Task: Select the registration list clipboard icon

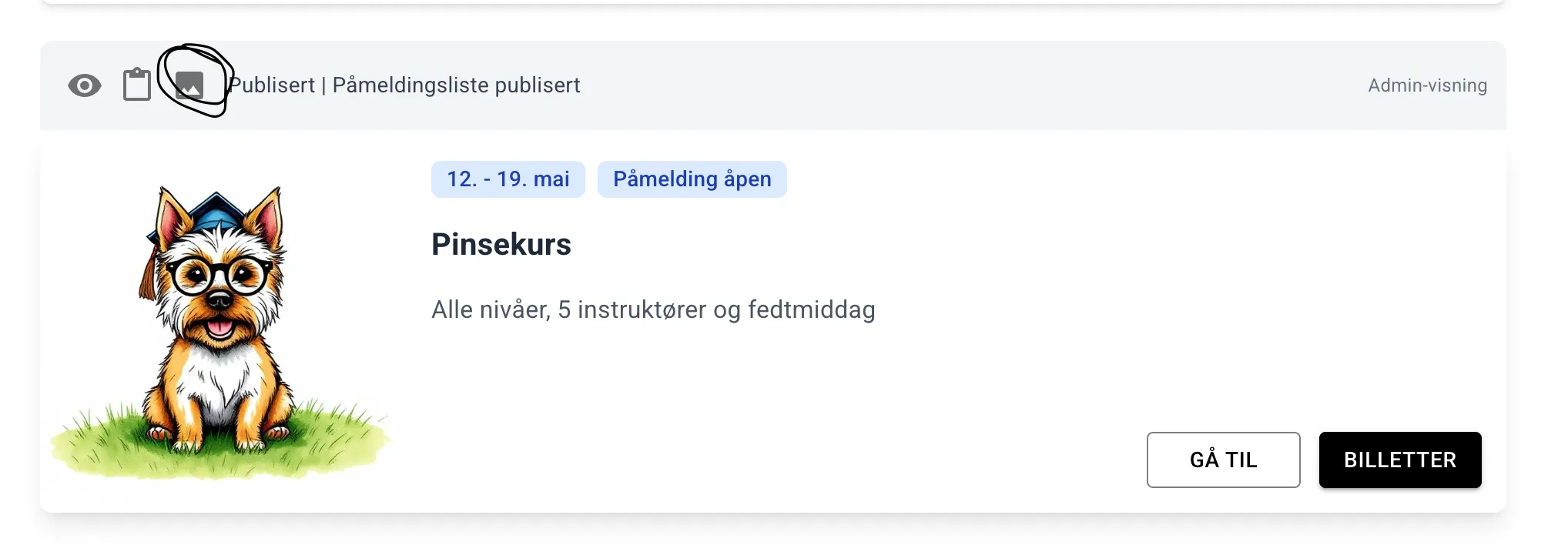Action: pos(138,85)
